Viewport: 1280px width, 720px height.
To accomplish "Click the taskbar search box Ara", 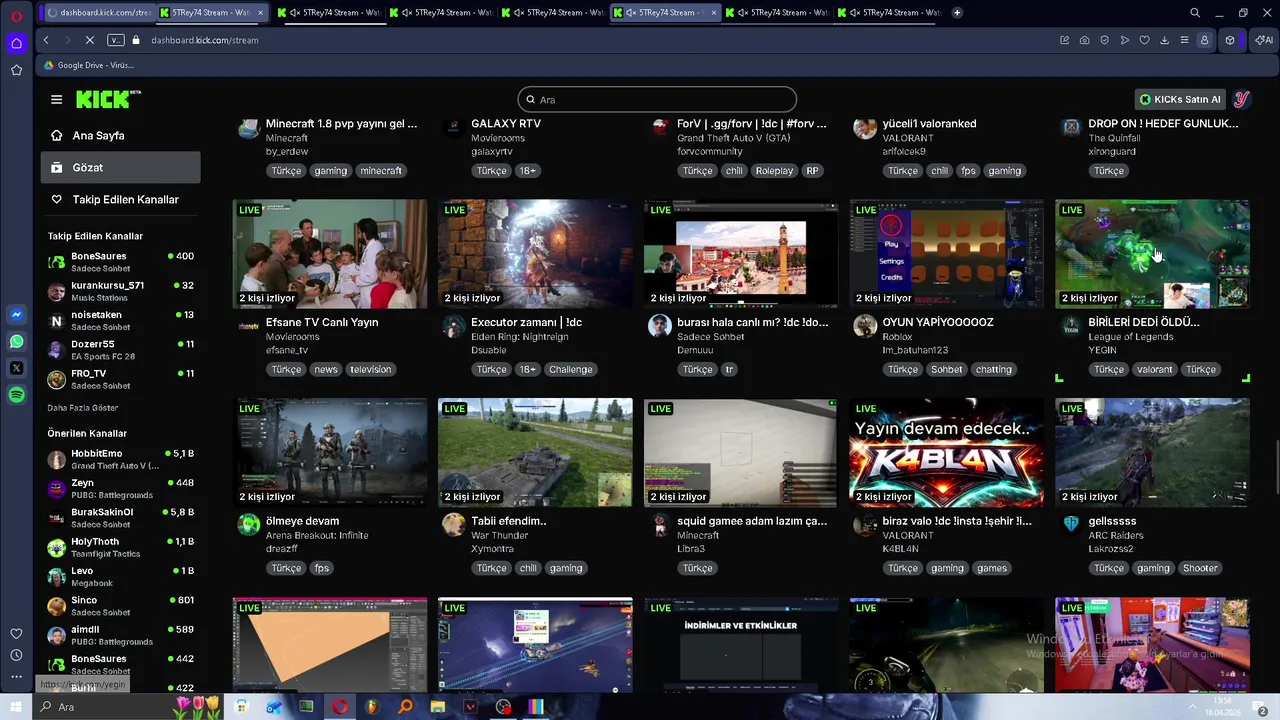I will coord(130,707).
